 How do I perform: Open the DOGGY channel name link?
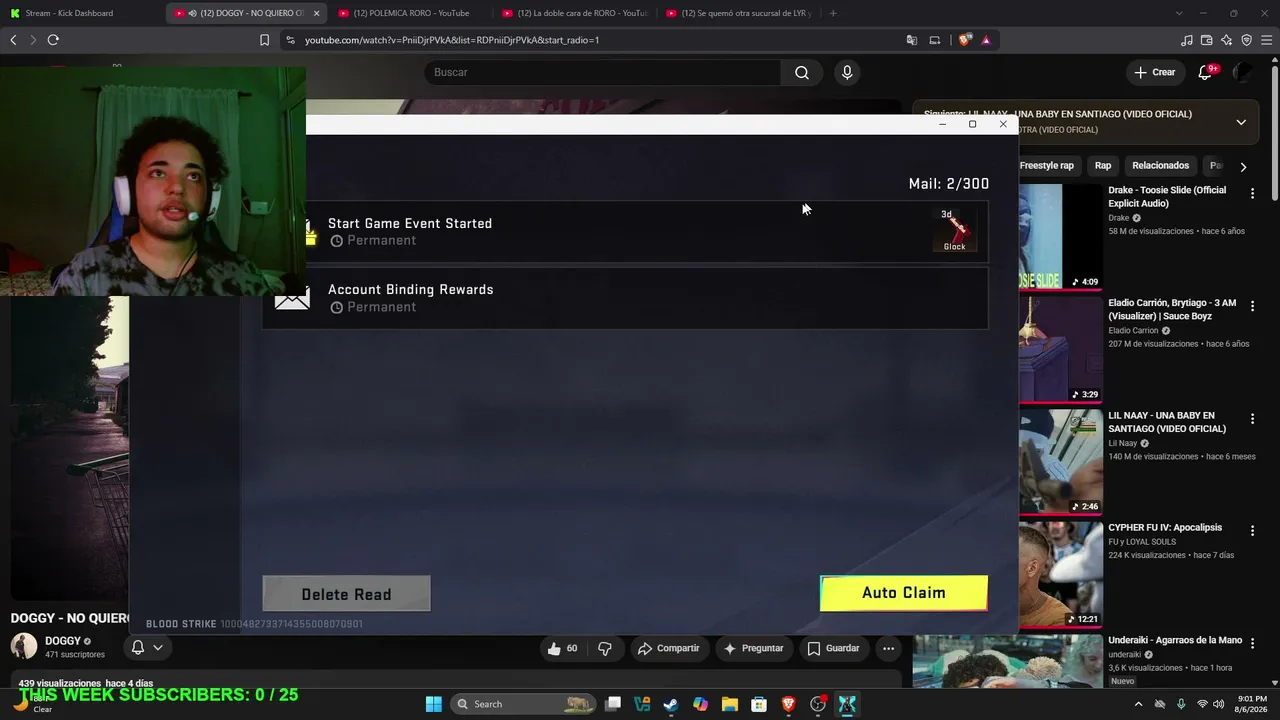[63, 641]
